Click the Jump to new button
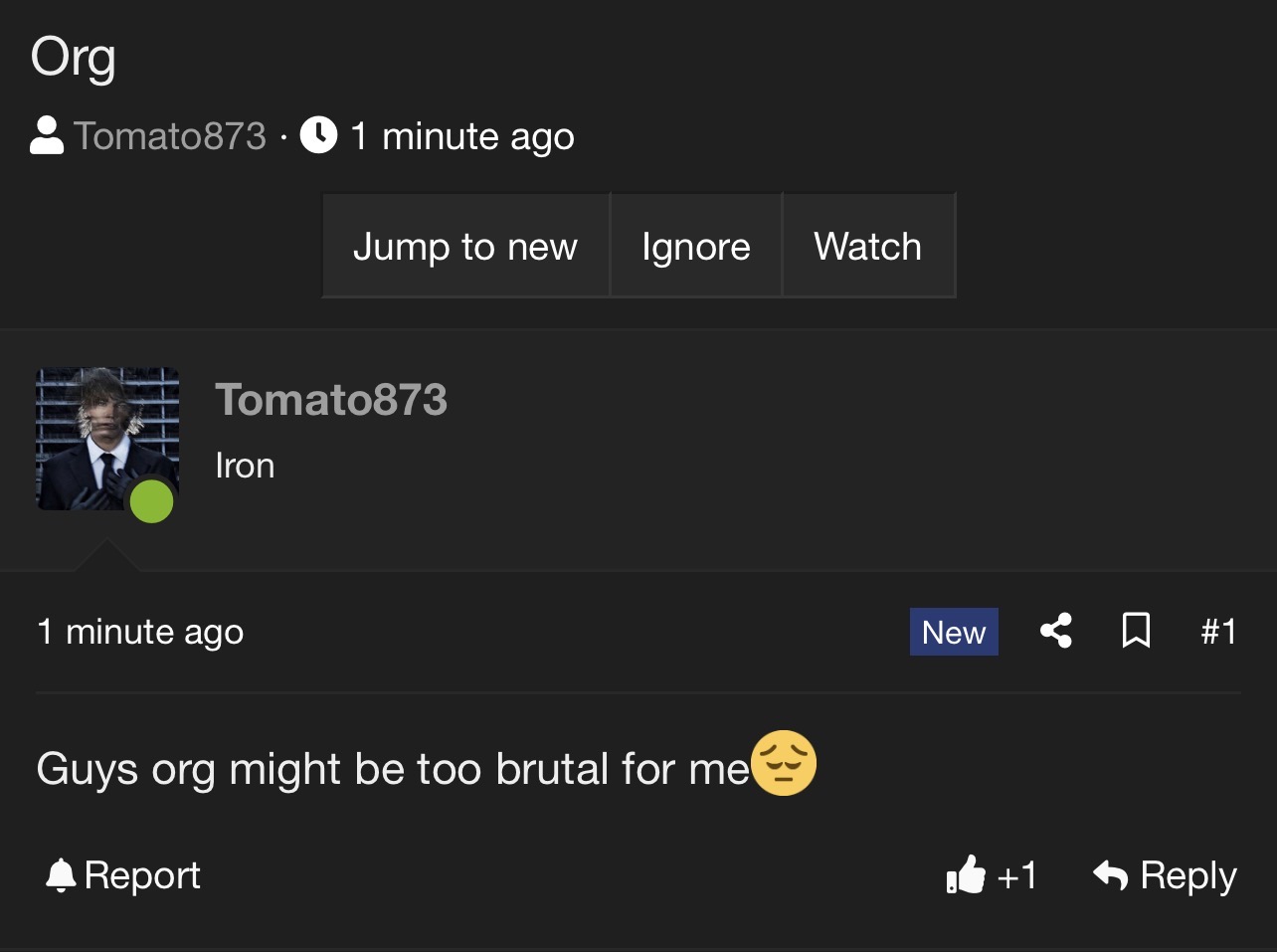This screenshot has width=1277, height=952. (x=465, y=246)
